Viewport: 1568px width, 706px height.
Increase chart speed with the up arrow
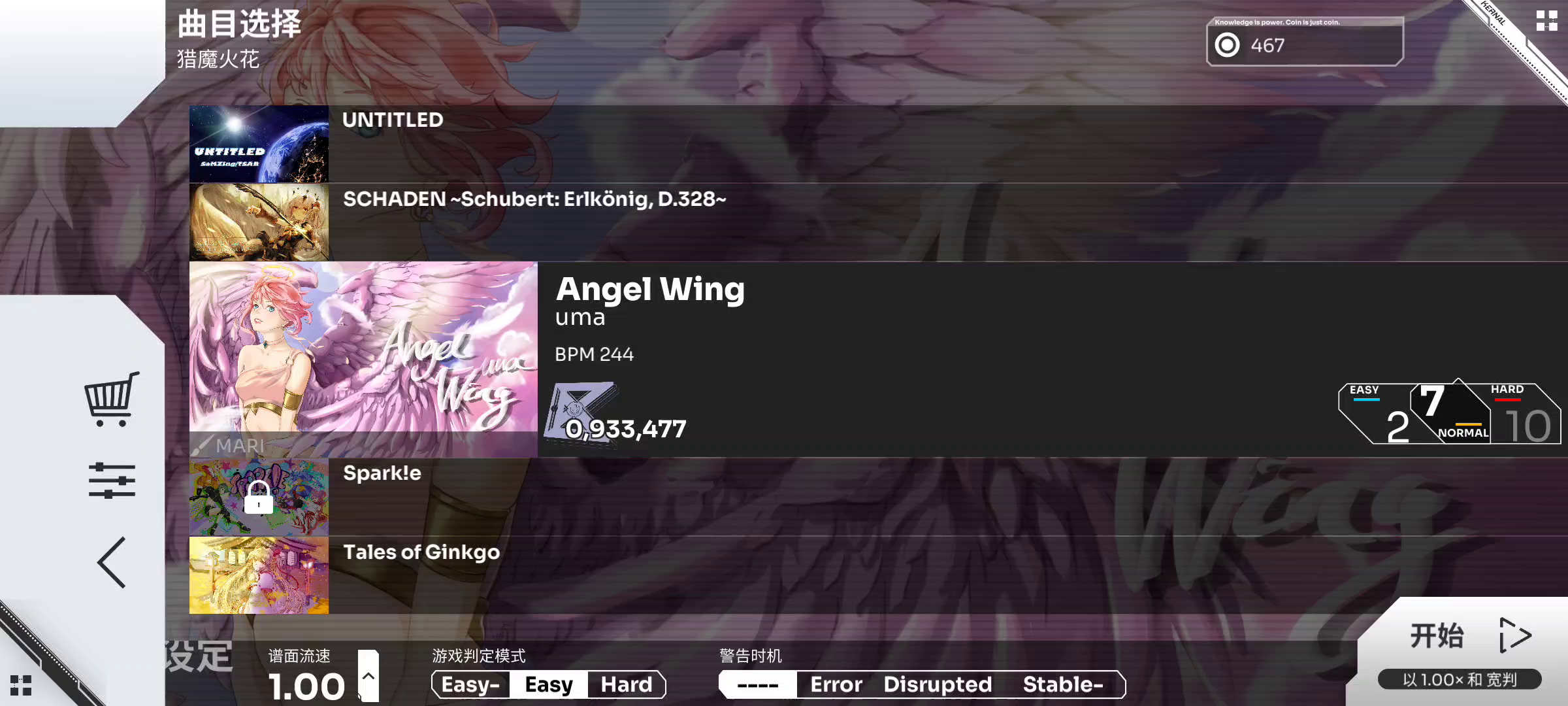368,676
